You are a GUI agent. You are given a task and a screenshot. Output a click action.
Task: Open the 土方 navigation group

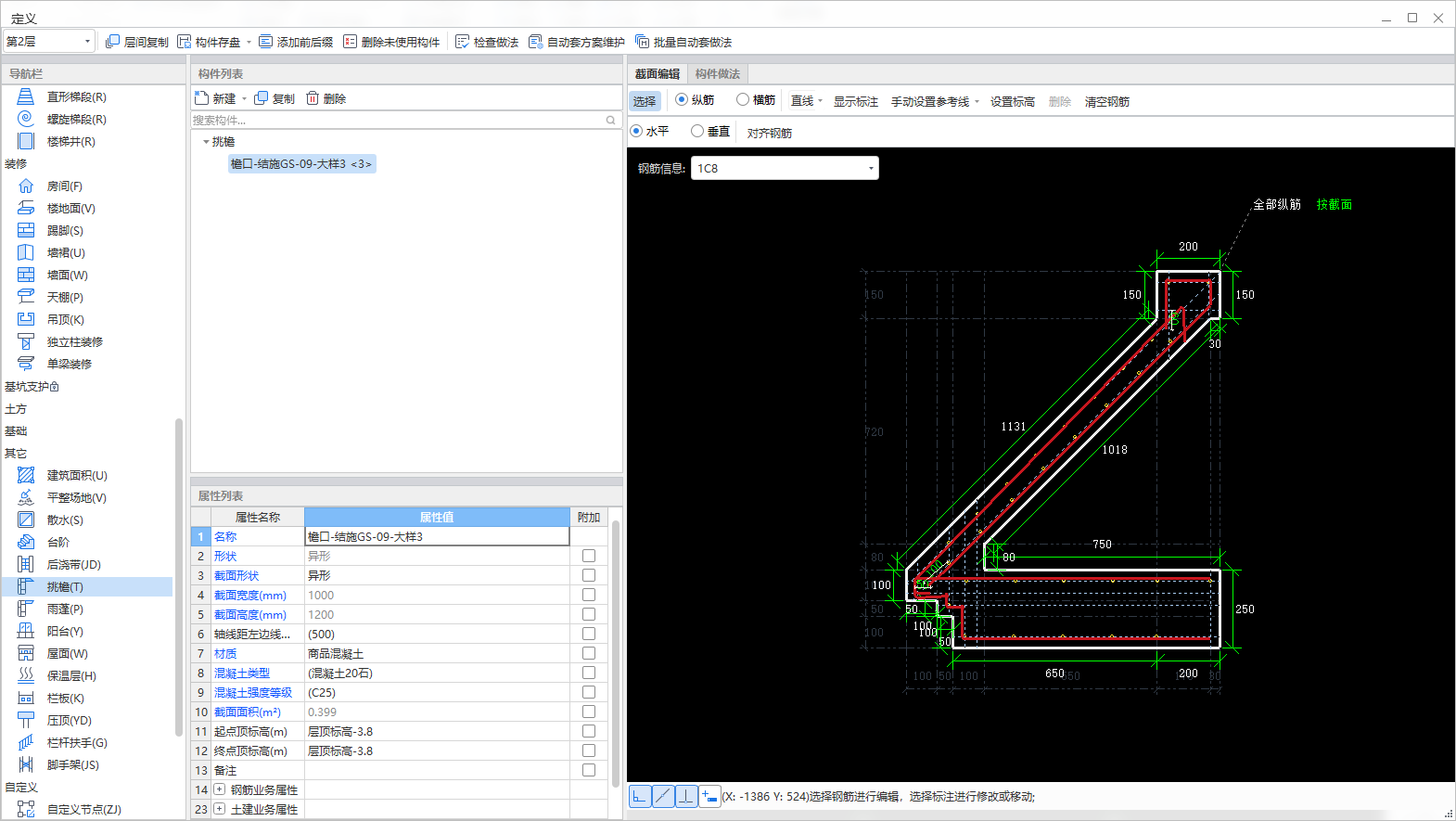[x=16, y=408]
